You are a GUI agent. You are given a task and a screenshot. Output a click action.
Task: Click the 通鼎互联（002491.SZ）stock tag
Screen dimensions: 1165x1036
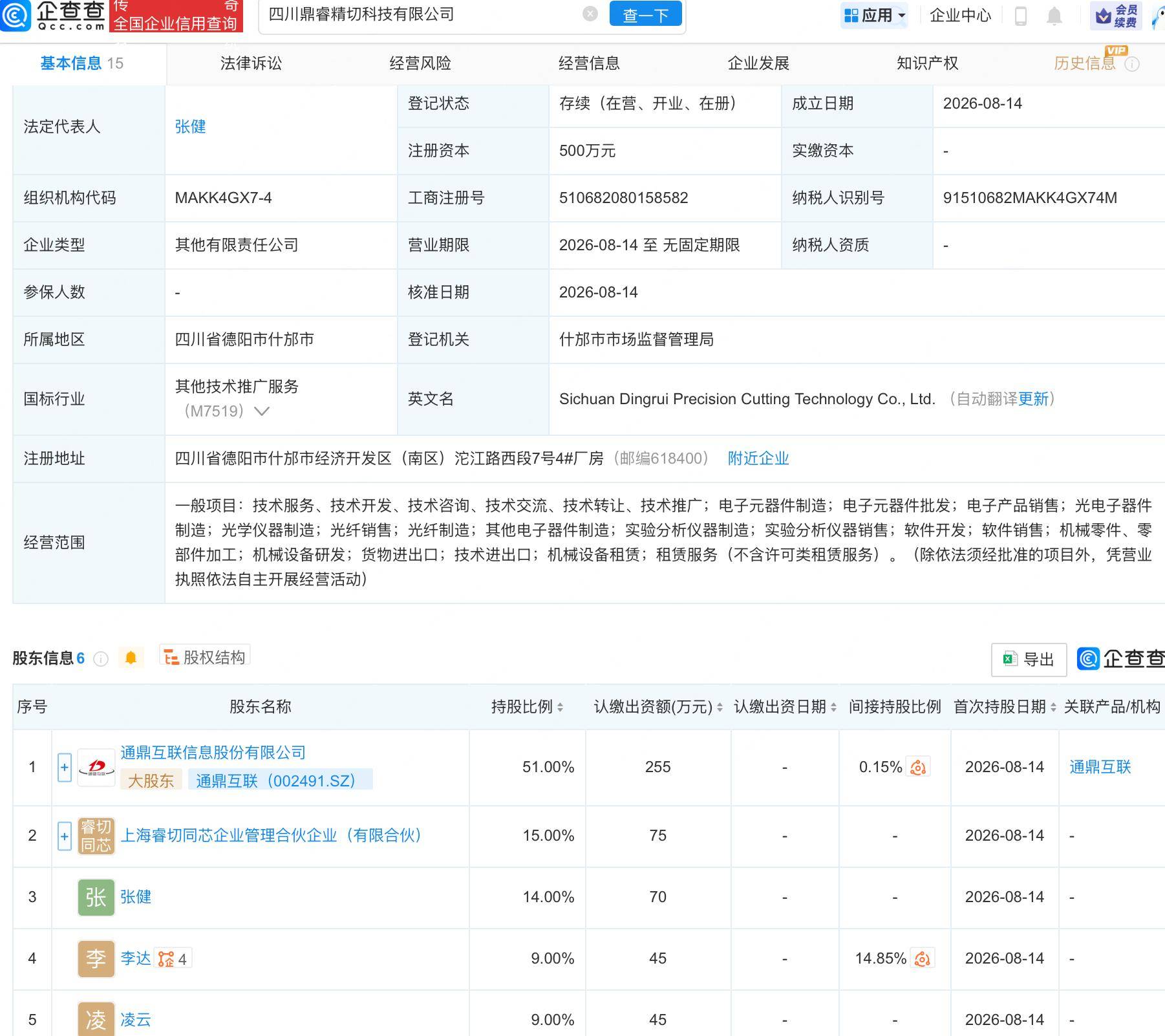tap(281, 781)
